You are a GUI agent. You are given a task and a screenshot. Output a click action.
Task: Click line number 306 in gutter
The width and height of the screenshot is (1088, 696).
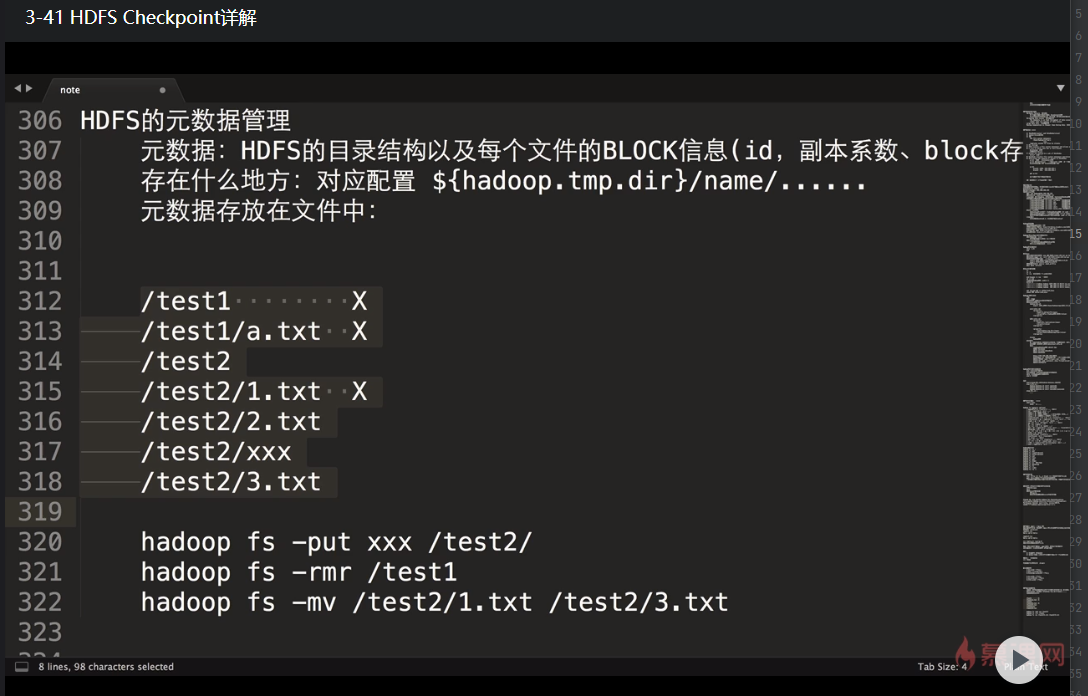pyautogui.click(x=40, y=121)
